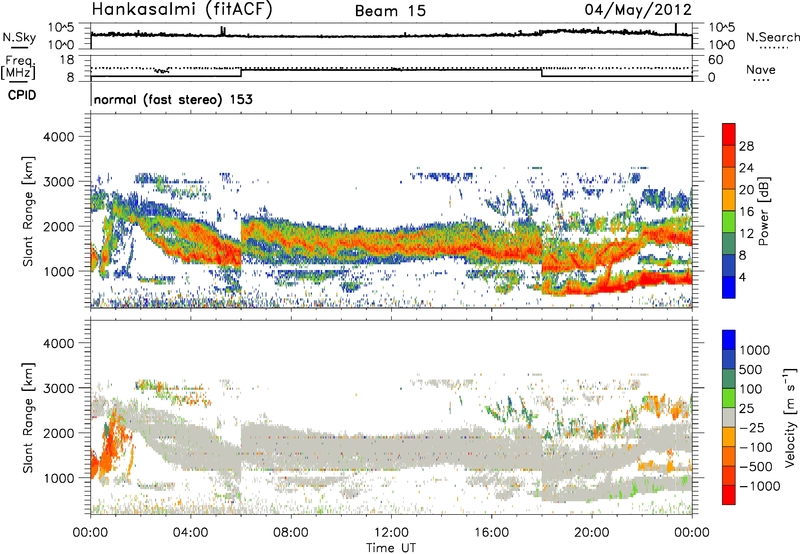This screenshot has height=554, width=800.
Task: Click the 18 tick on frequency axis
Action: pyautogui.click(x=66, y=60)
